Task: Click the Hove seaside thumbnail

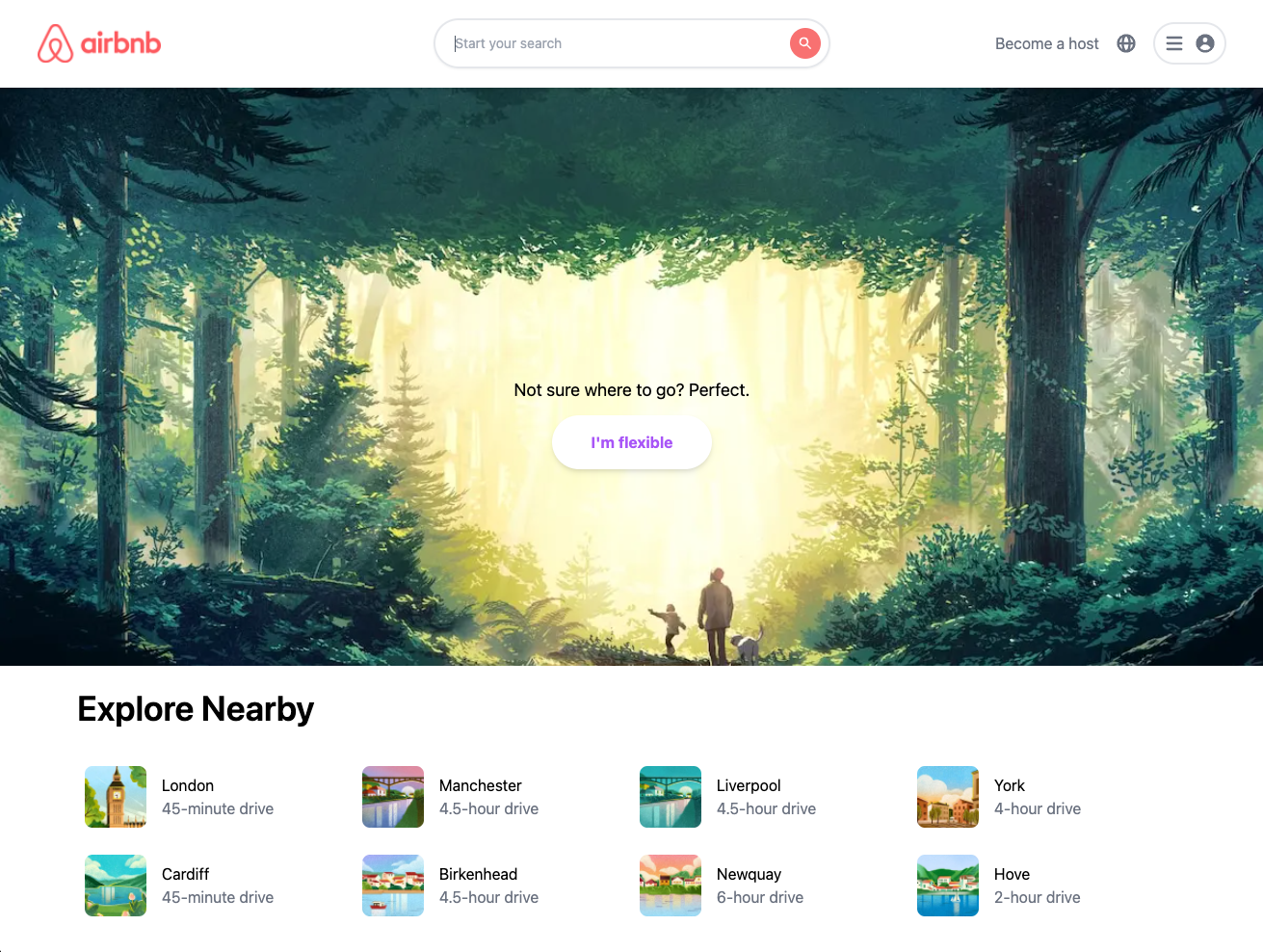Action: pyautogui.click(x=948, y=886)
